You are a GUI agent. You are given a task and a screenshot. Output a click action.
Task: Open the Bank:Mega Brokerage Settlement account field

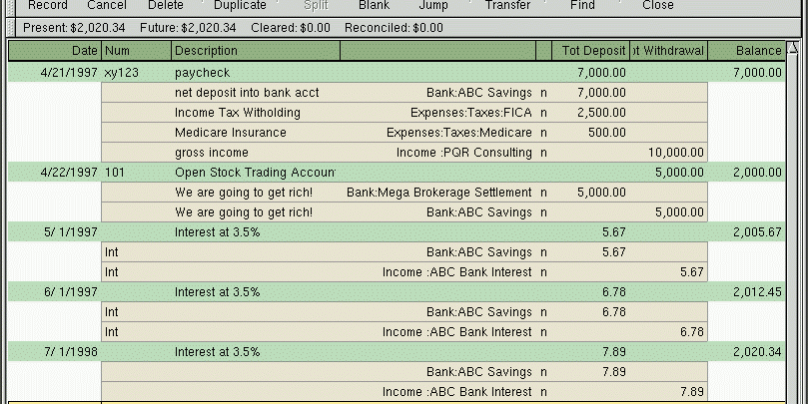438,193
